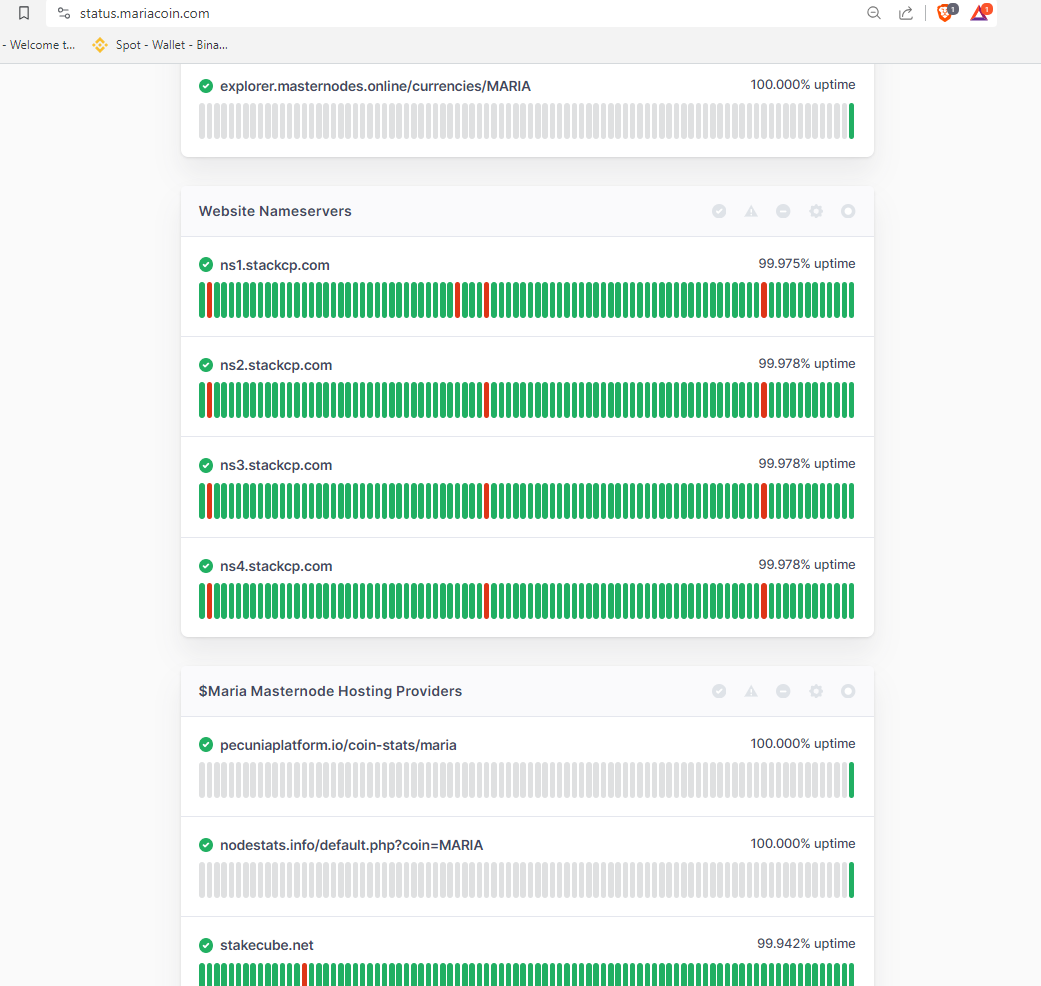Click minus circle filter in Website Nameservers header

click(x=783, y=211)
